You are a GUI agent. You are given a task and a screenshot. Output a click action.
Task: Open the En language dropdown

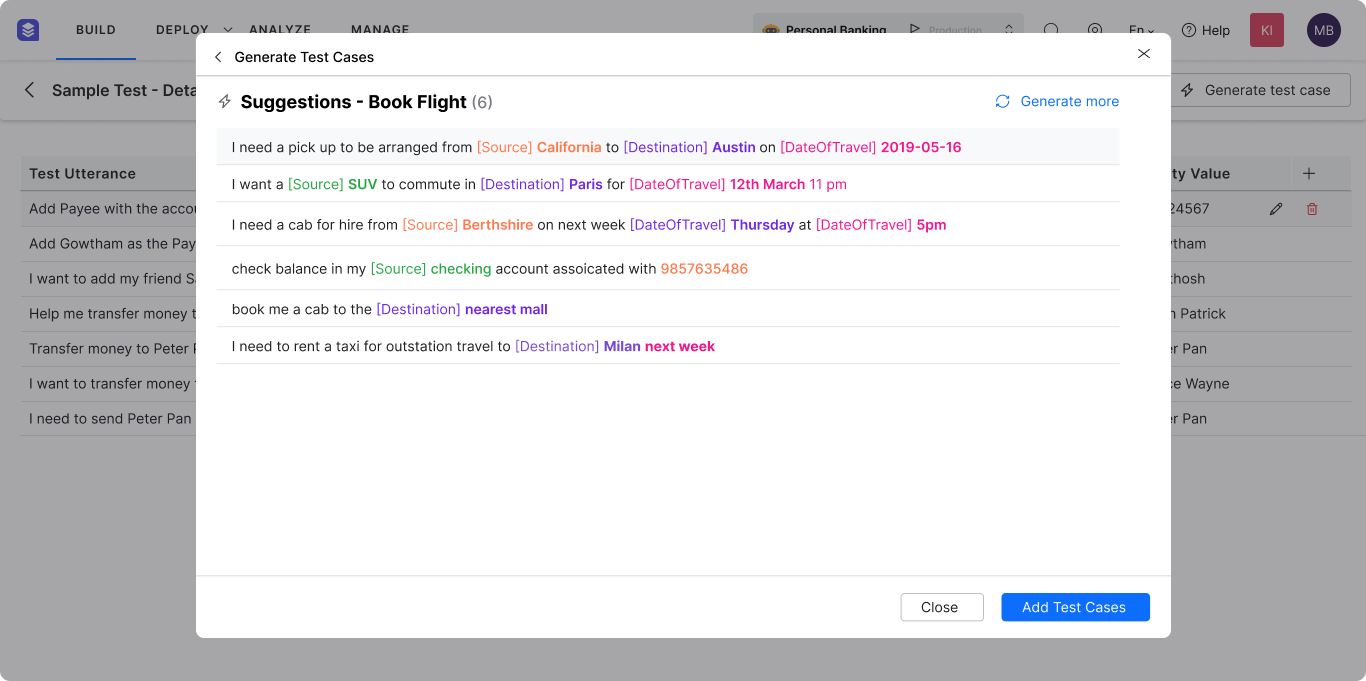[1141, 30]
